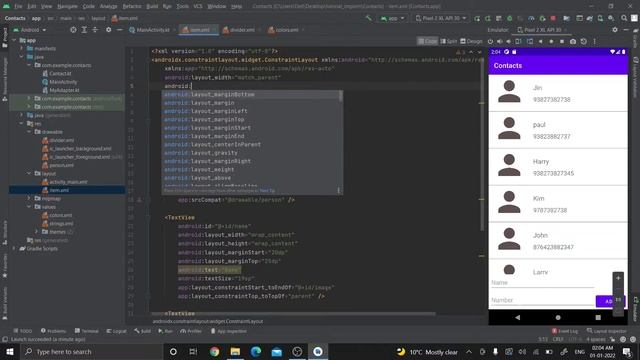Click the Windows Start button
Screen dimensions: 640x360
(x=10, y=351)
